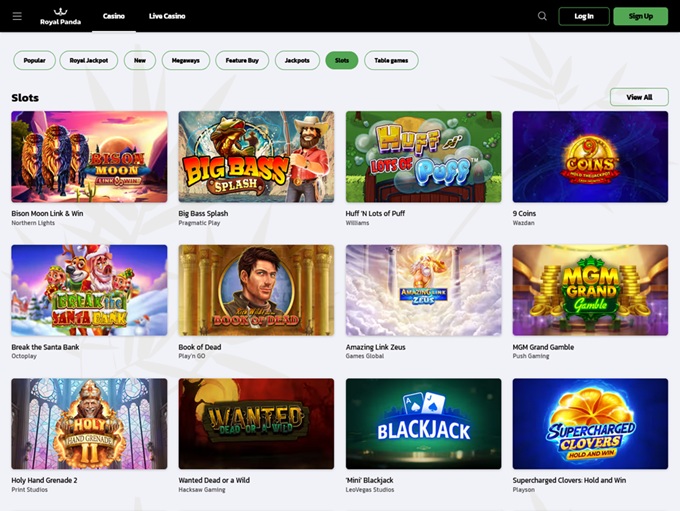This screenshot has height=511, width=680.
Task: Select the Feature Buy filter
Action: click(242, 60)
